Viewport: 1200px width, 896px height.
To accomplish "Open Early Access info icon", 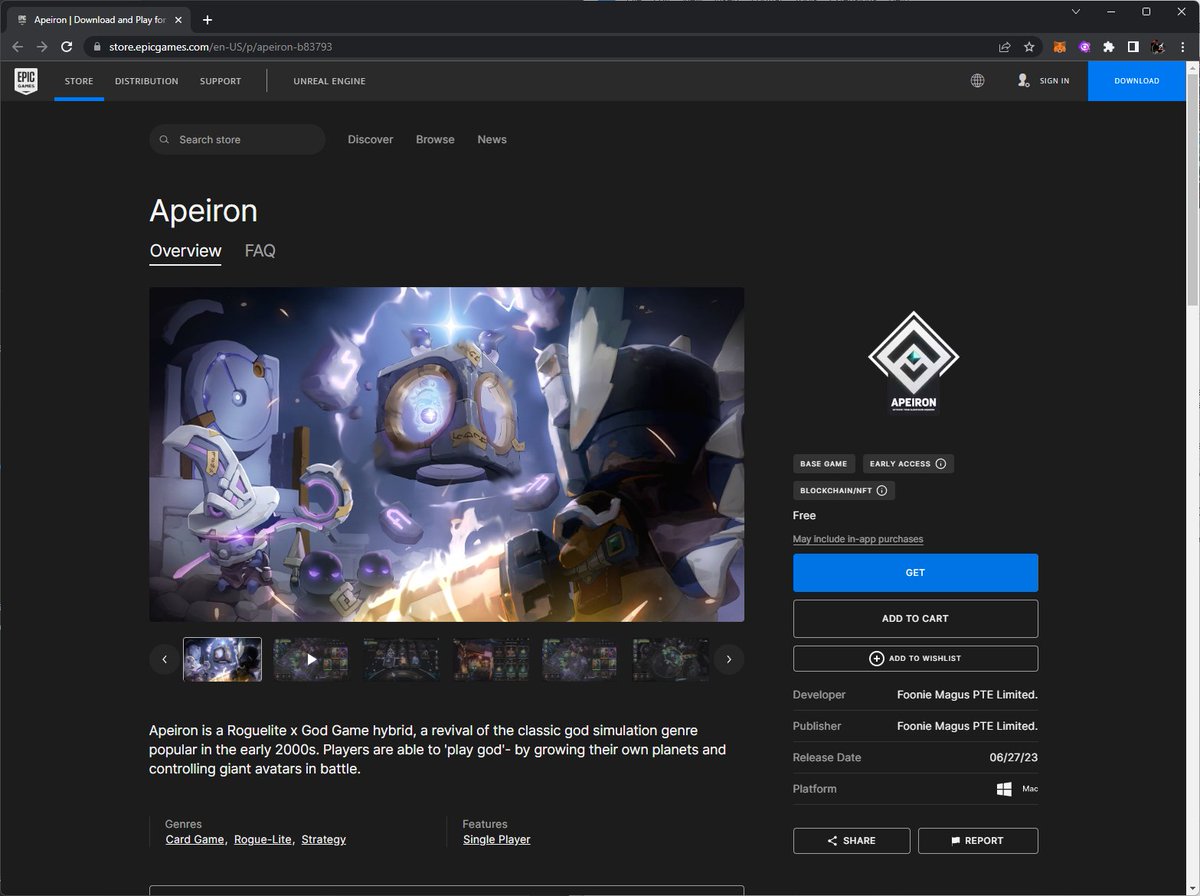I will pos(940,464).
